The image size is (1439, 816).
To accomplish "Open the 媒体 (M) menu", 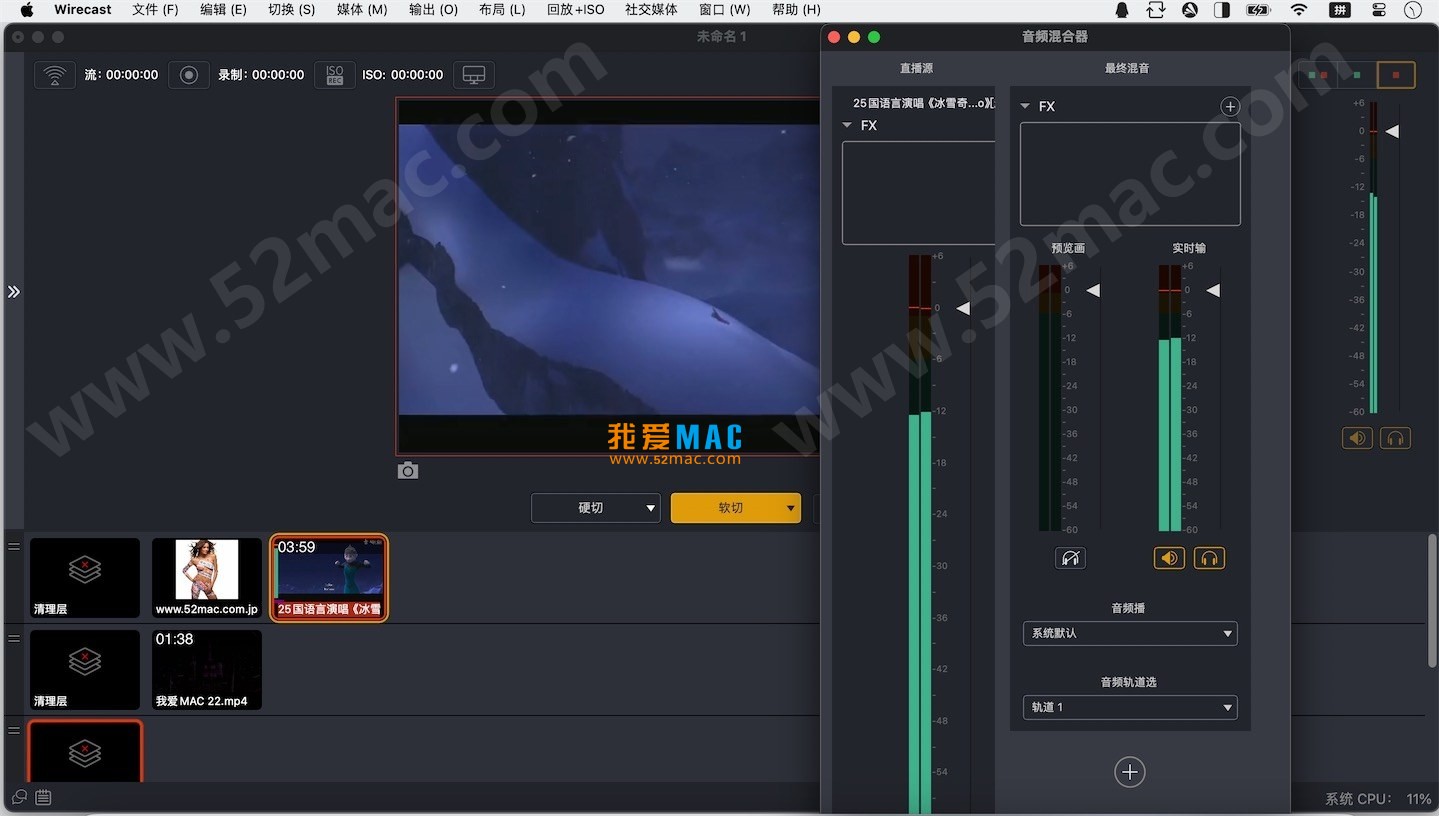I will point(361,10).
